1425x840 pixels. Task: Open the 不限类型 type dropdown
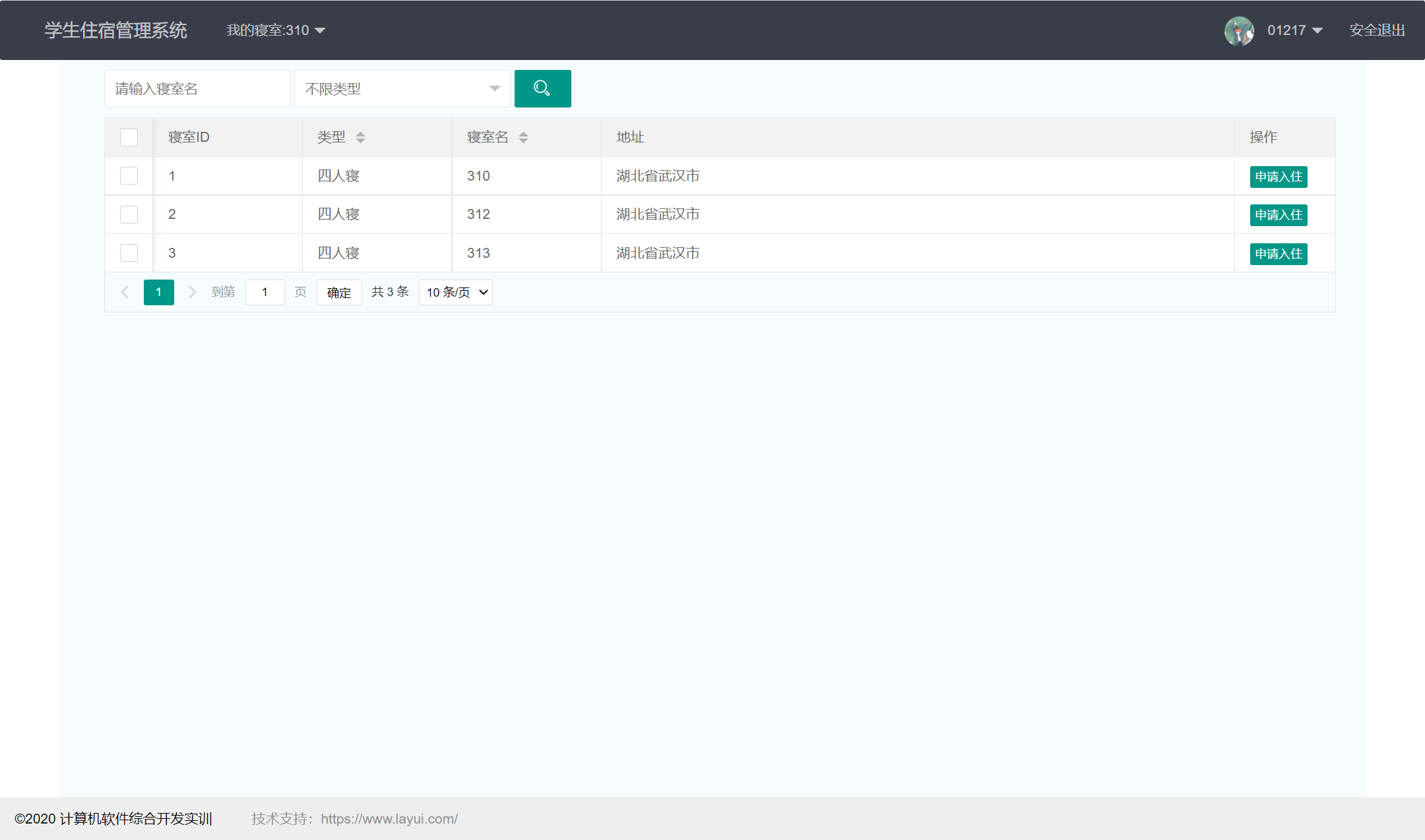coord(402,88)
